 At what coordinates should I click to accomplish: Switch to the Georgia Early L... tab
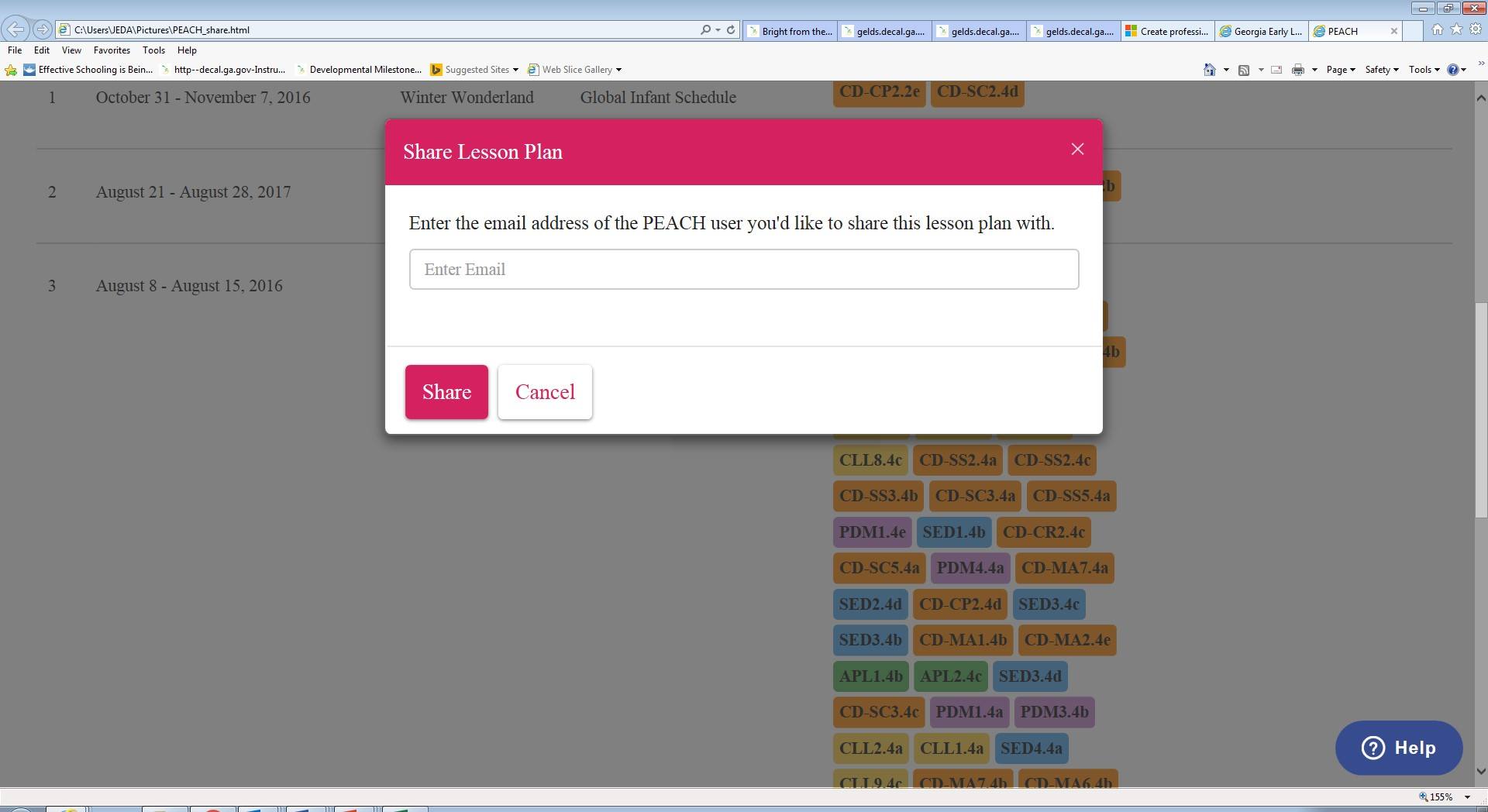click(1262, 31)
